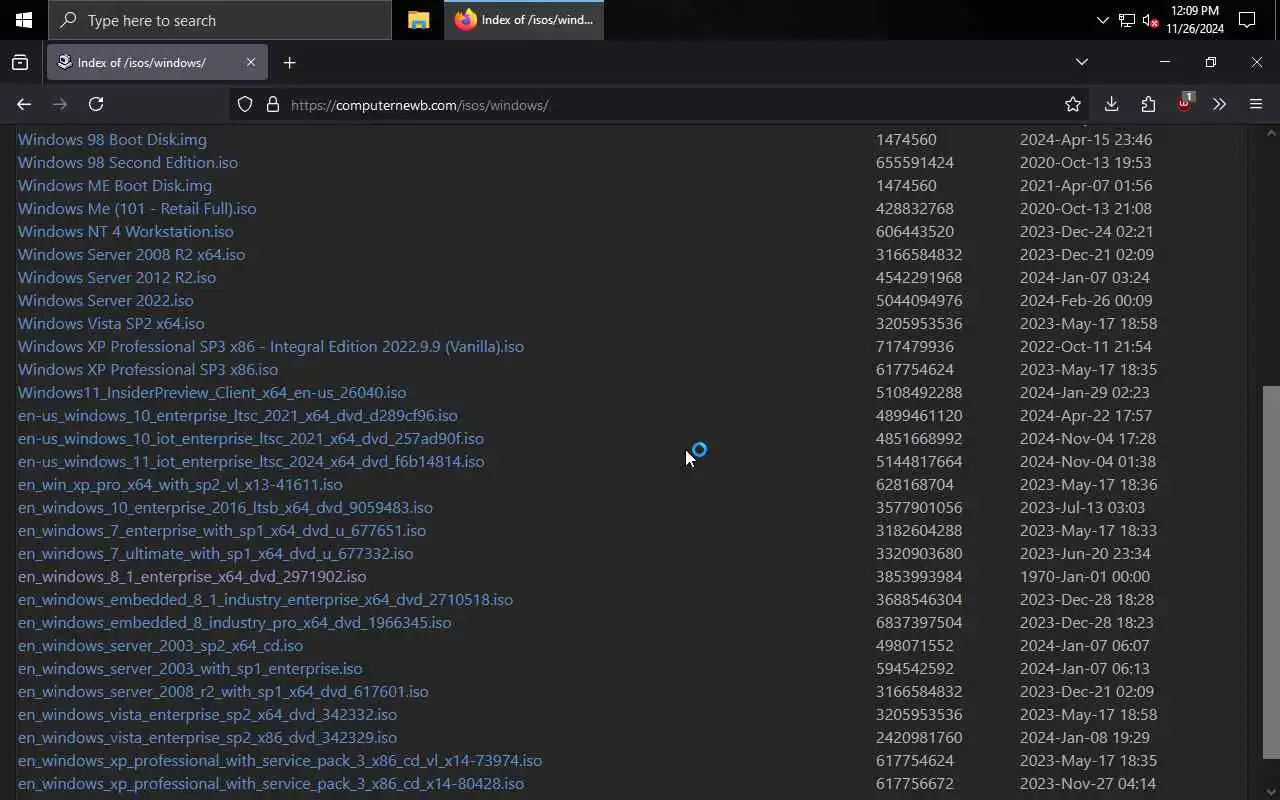Download en_windows_server_2003_with_sp1_enterprise.iso
Screen dimensions: 1280x800
[190, 669]
